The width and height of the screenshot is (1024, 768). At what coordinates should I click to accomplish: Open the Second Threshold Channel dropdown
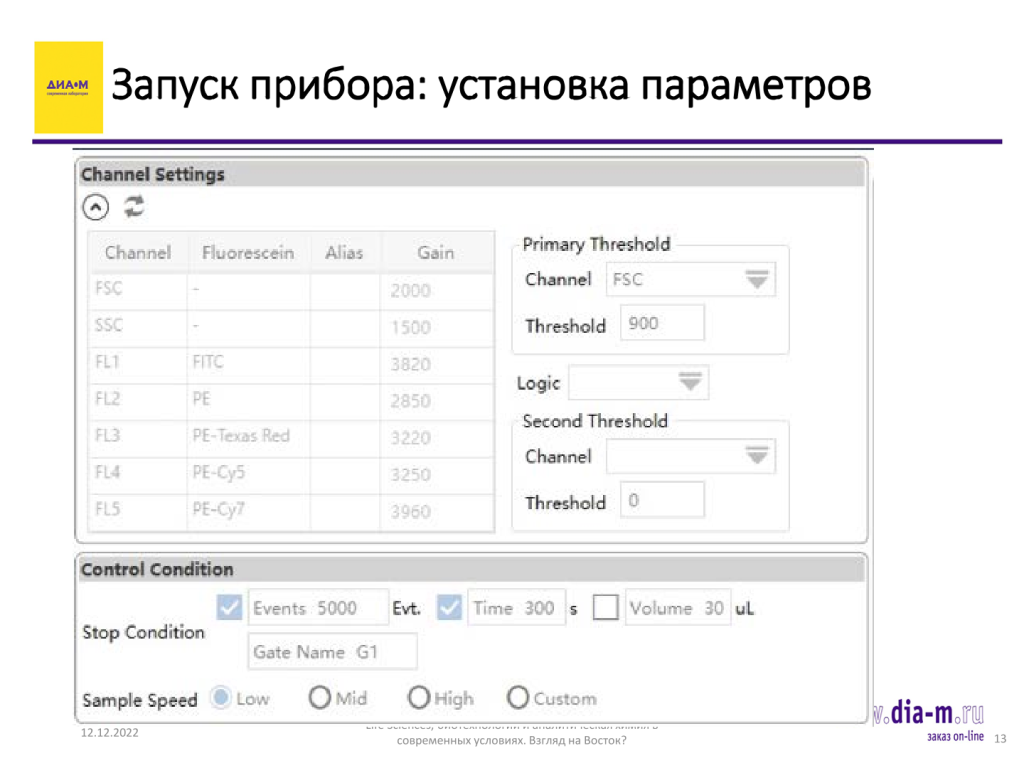(x=757, y=457)
